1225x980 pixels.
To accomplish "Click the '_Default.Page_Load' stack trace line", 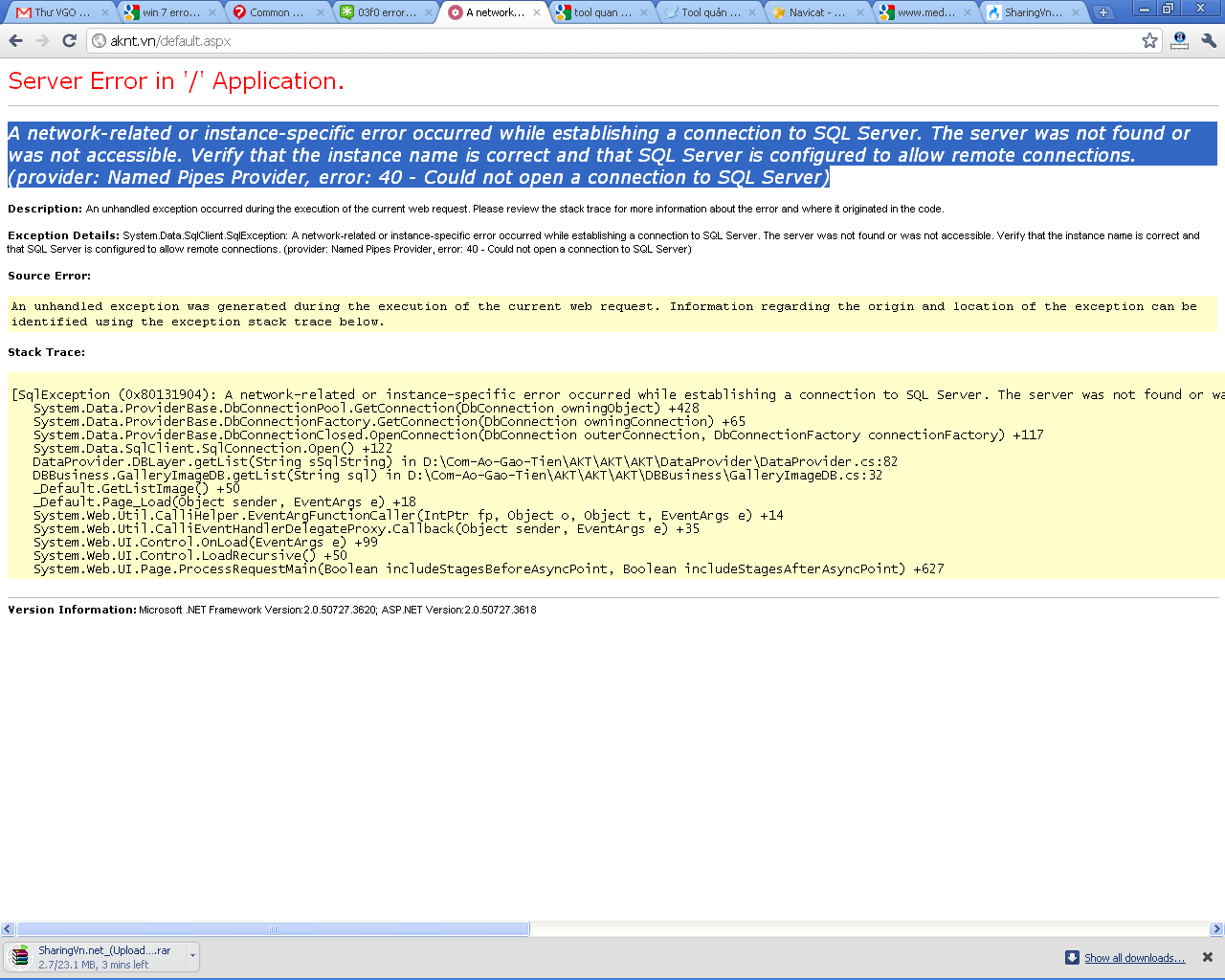I will (x=224, y=501).
